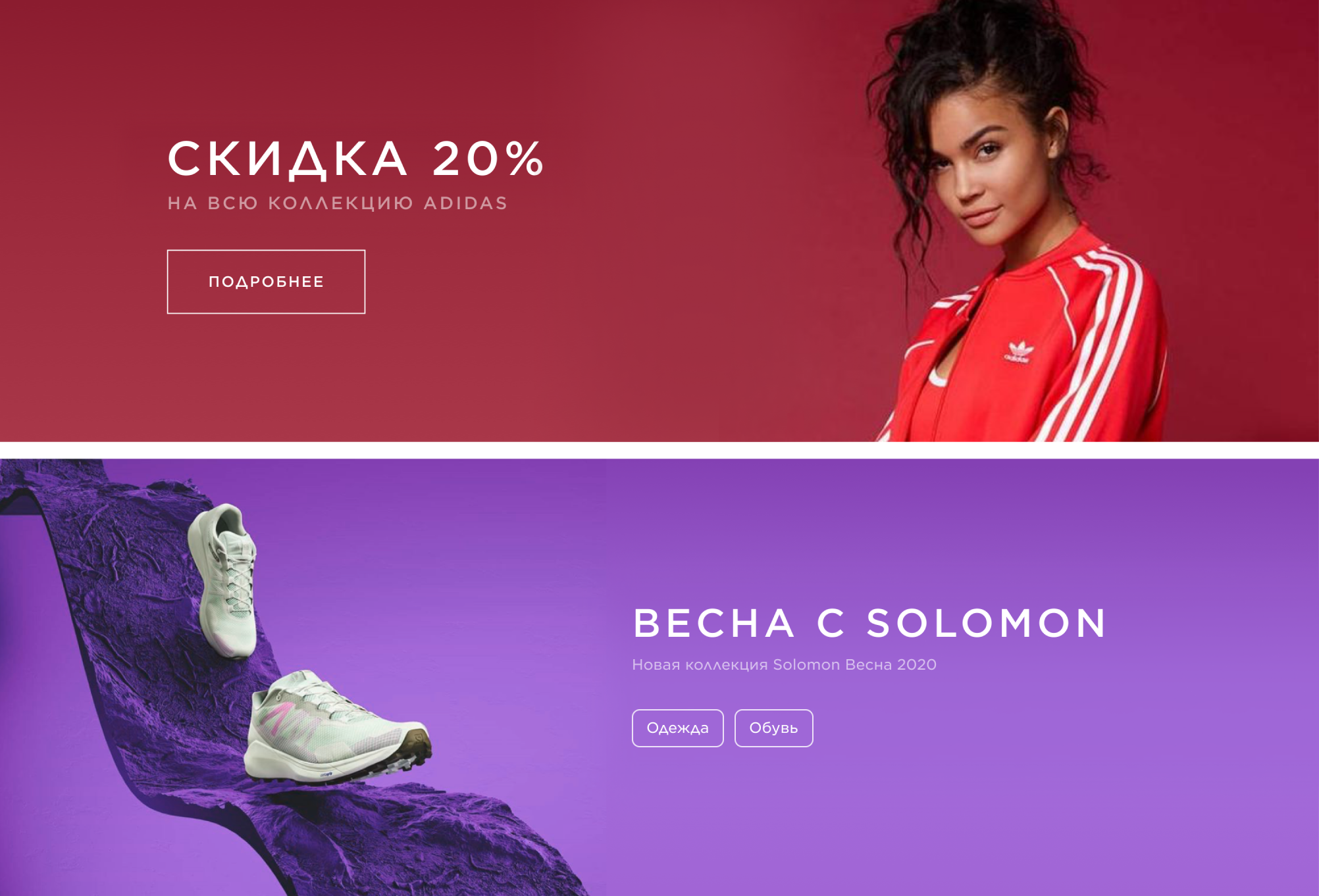
Task: Click the upper white sneaker
Action: (x=224, y=580)
